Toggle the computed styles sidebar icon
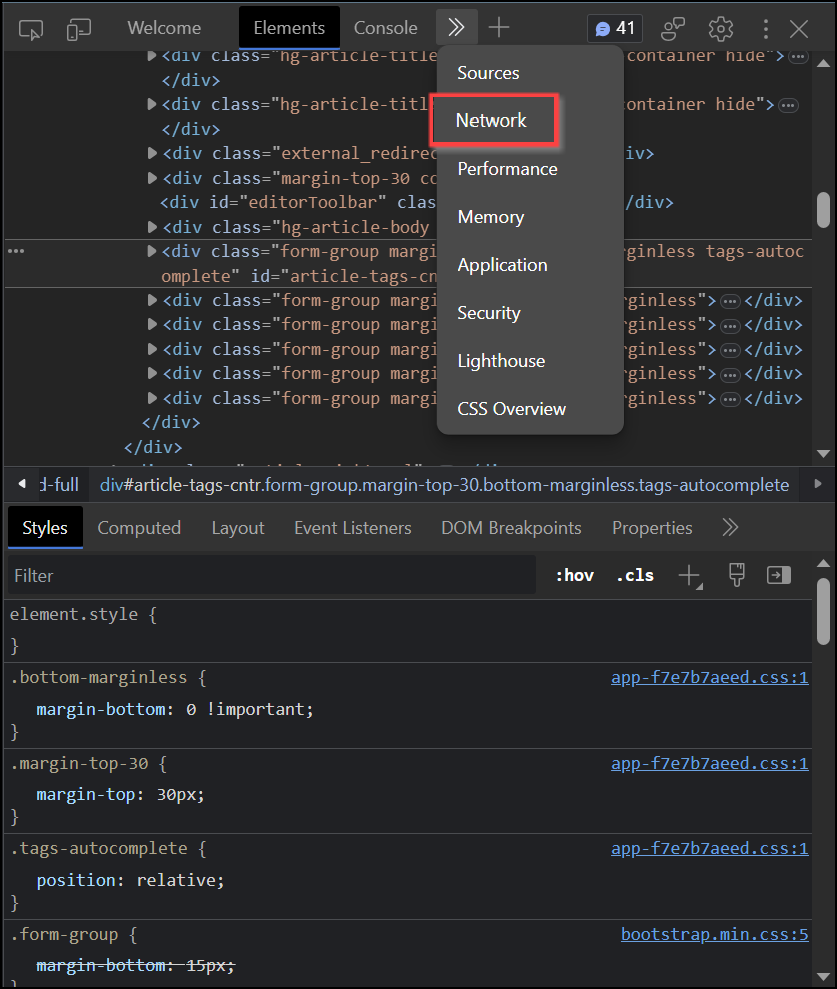Viewport: 837px width, 989px height. point(778,575)
